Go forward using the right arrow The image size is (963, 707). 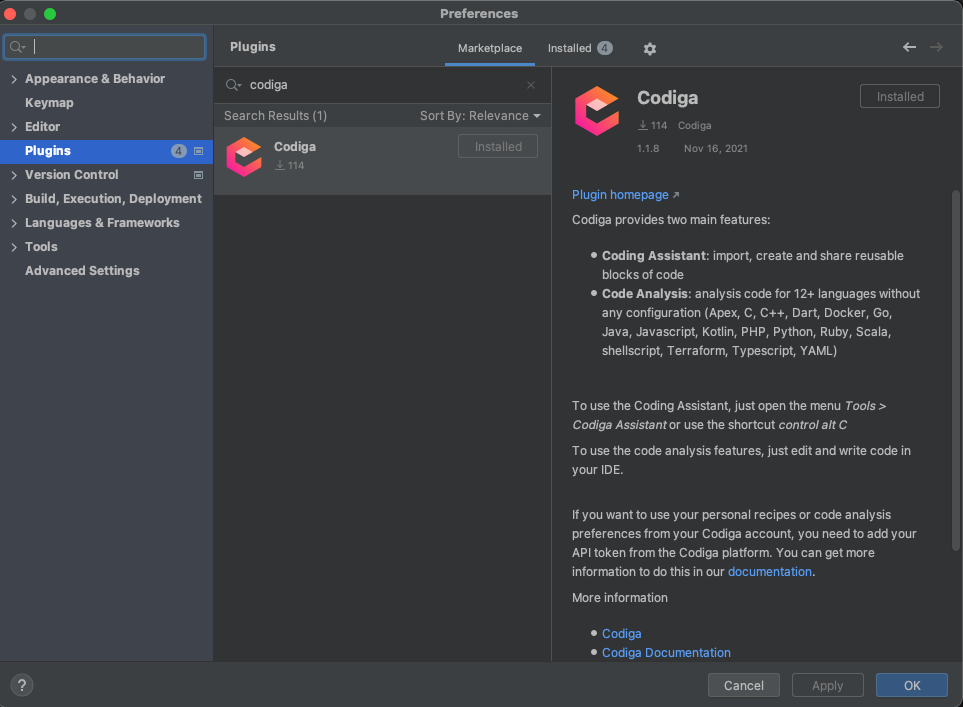click(x=936, y=47)
